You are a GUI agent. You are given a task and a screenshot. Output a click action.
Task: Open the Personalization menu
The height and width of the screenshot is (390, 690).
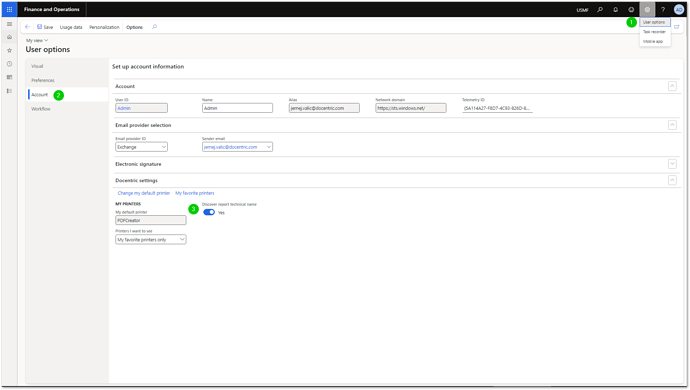pyautogui.click(x=104, y=27)
